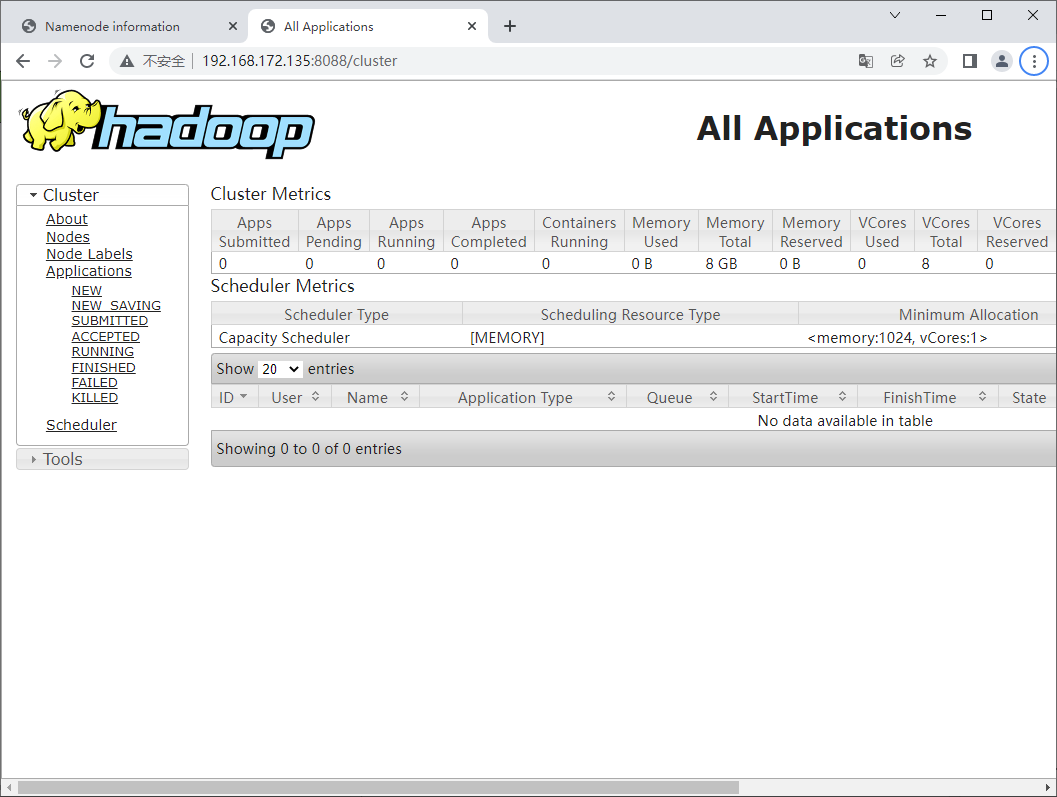Viewport: 1057px width, 797px height.
Task: Filter applications by SUBMITTED state
Action: (x=109, y=321)
